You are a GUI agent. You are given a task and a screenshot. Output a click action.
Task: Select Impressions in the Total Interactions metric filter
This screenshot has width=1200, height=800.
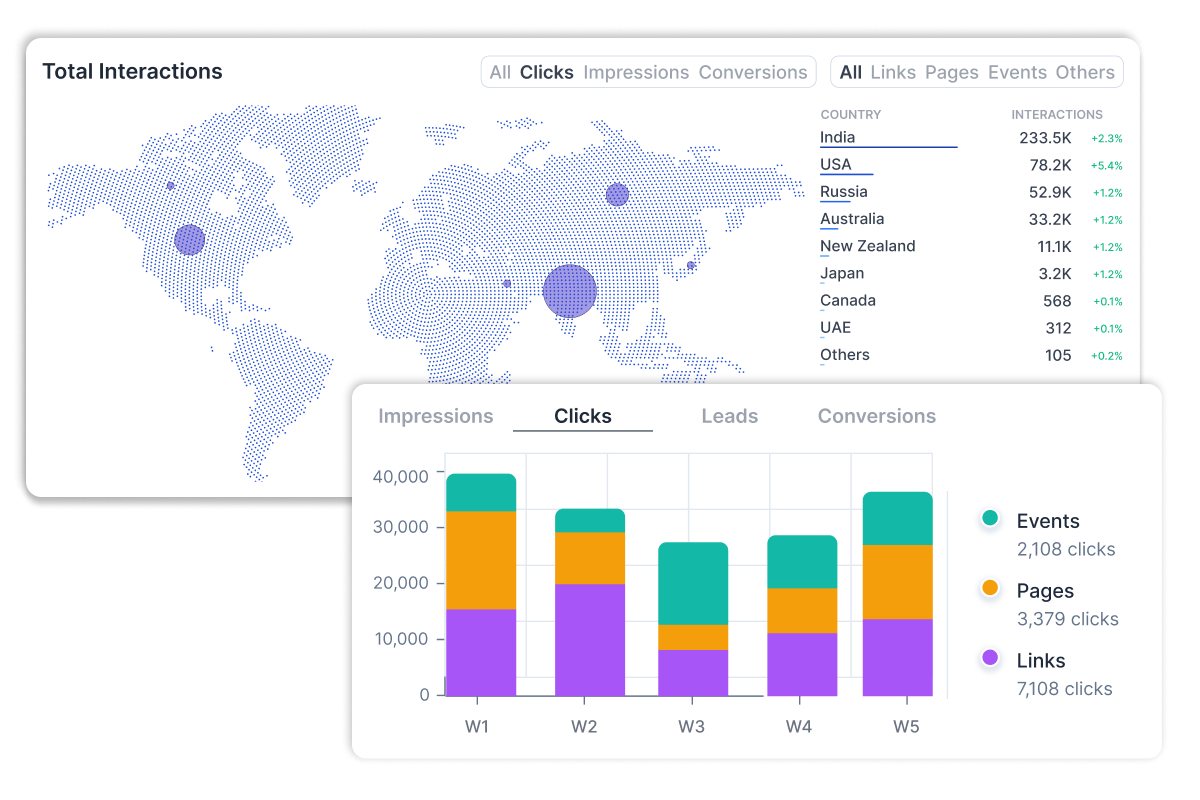pos(636,72)
